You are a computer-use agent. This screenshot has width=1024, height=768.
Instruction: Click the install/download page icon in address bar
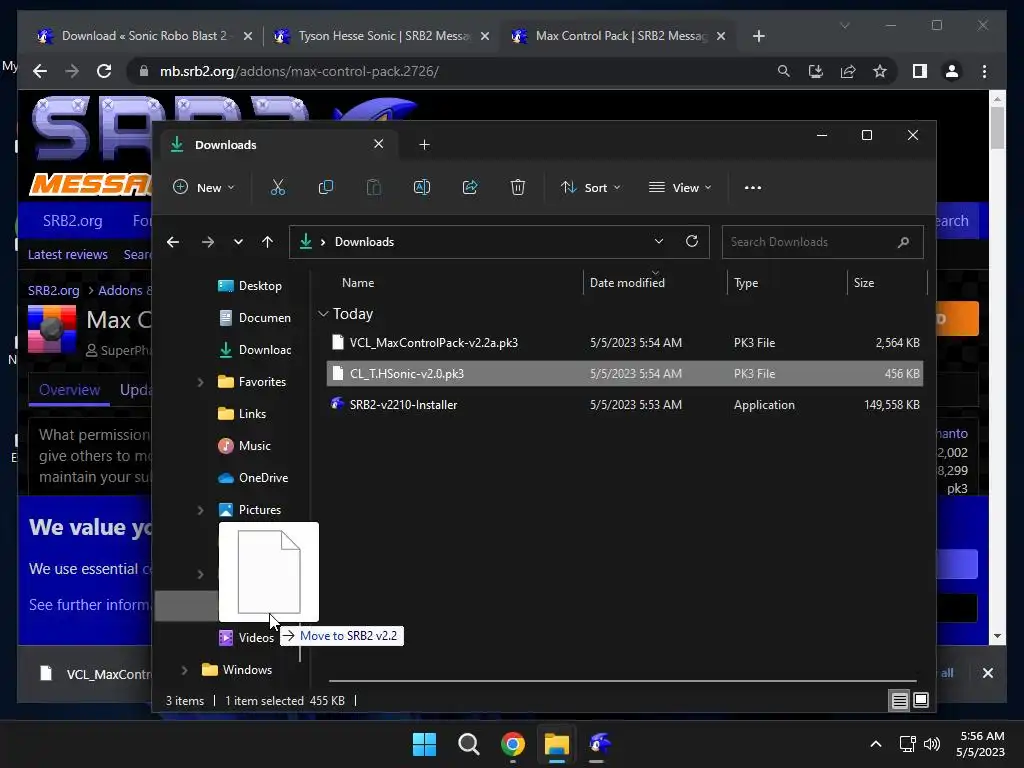(816, 71)
